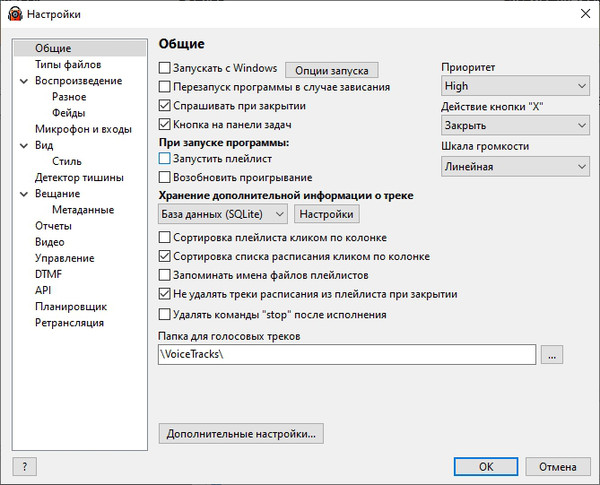Select "Типы файлов" in the settings tree

click(x=63, y=65)
